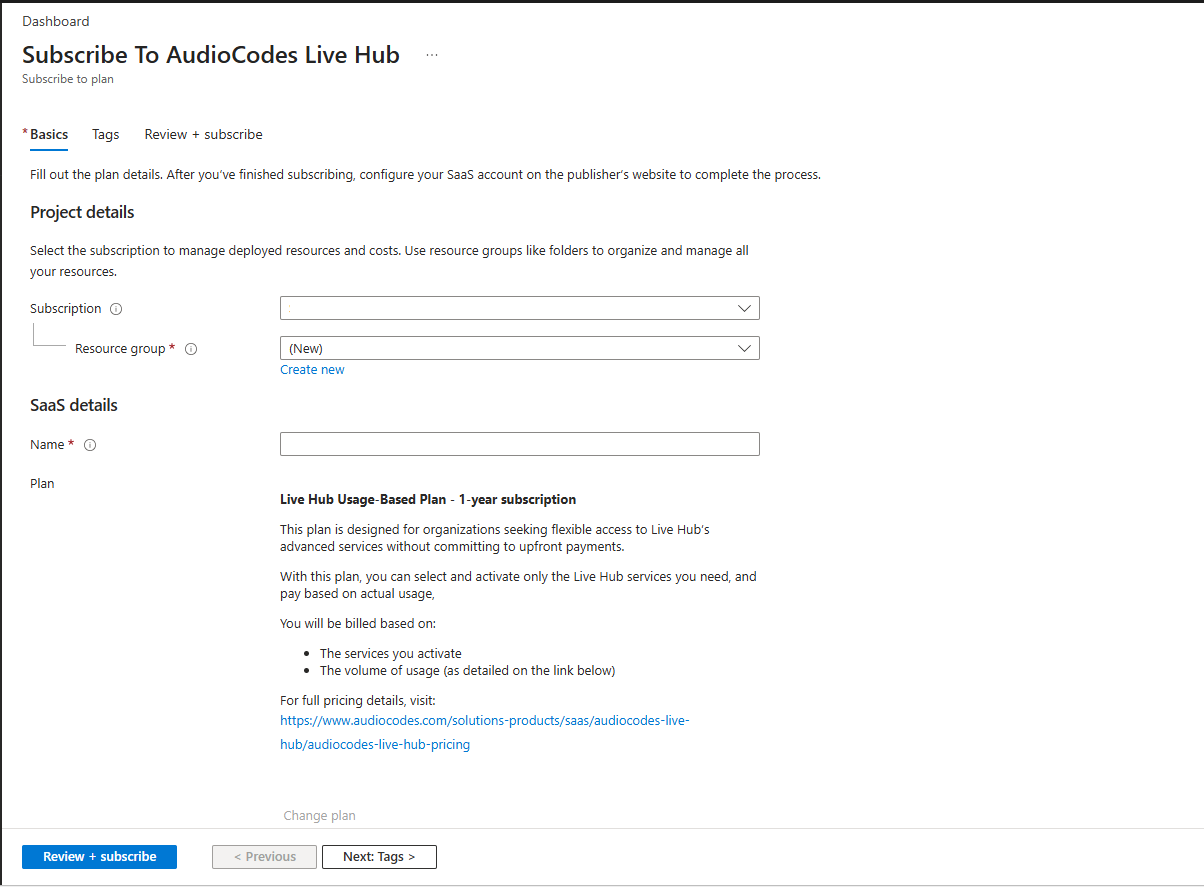Image resolution: width=1204 pixels, height=887 pixels.
Task: Expand the Resource group dropdown
Action: tap(520, 348)
